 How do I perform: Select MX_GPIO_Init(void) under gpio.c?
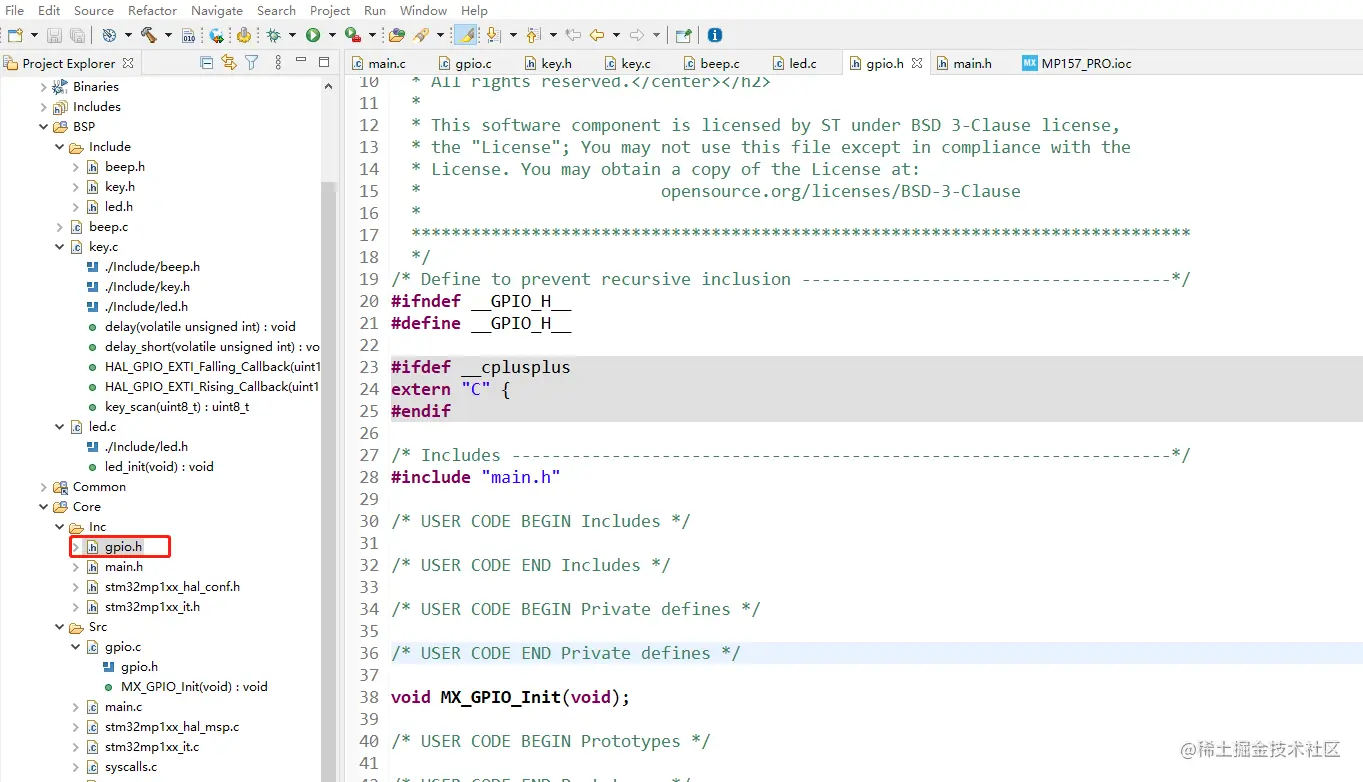[x=194, y=687]
